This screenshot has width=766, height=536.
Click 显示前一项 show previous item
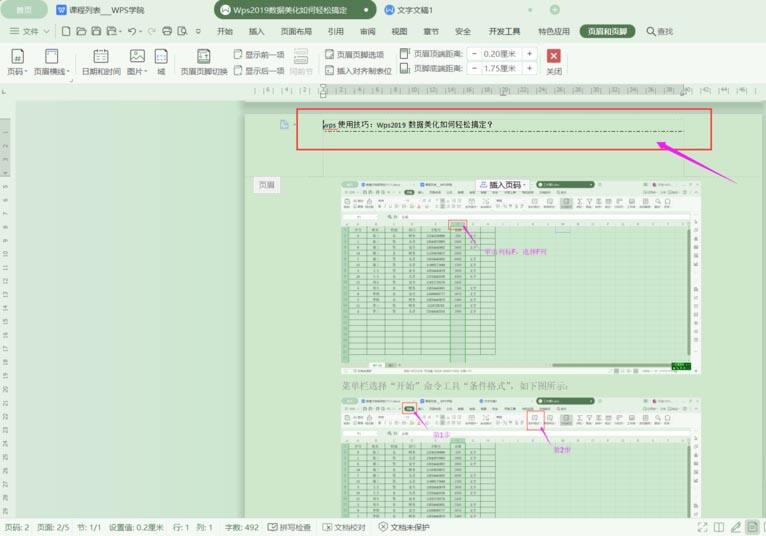259,54
